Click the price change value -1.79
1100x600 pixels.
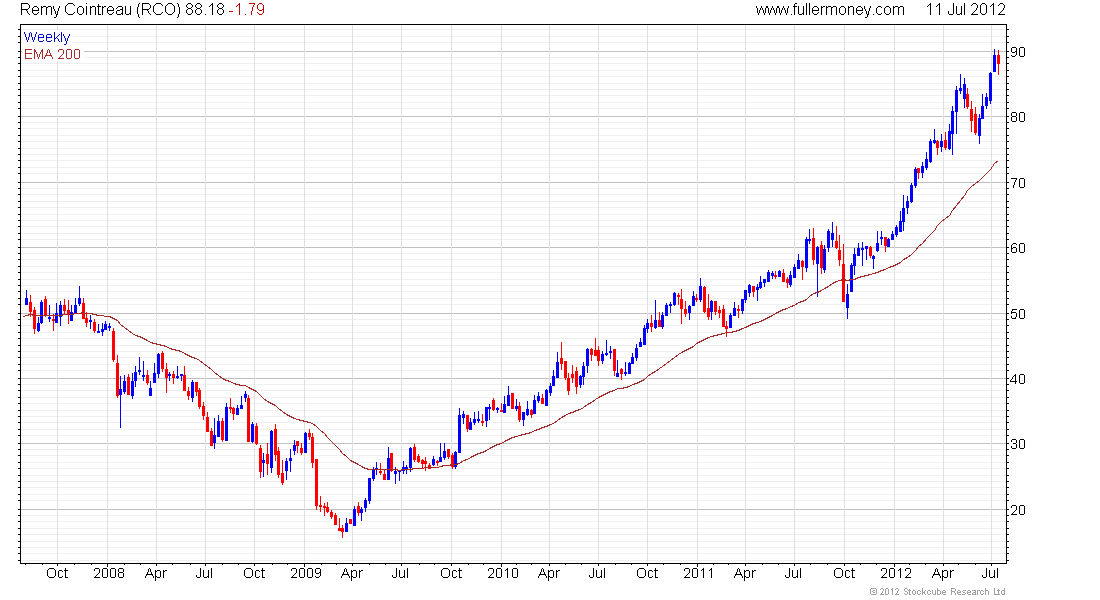click(x=246, y=10)
